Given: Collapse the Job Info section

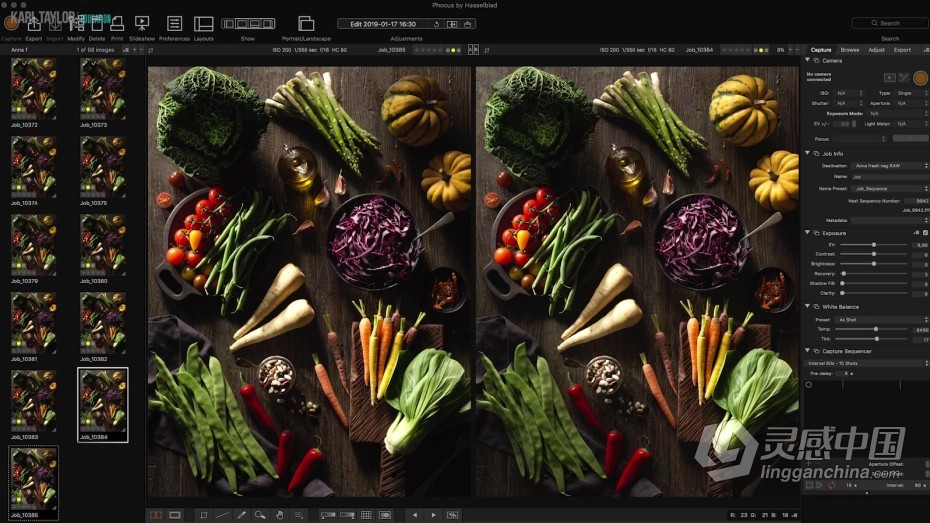Looking at the screenshot, I should click(x=807, y=154).
